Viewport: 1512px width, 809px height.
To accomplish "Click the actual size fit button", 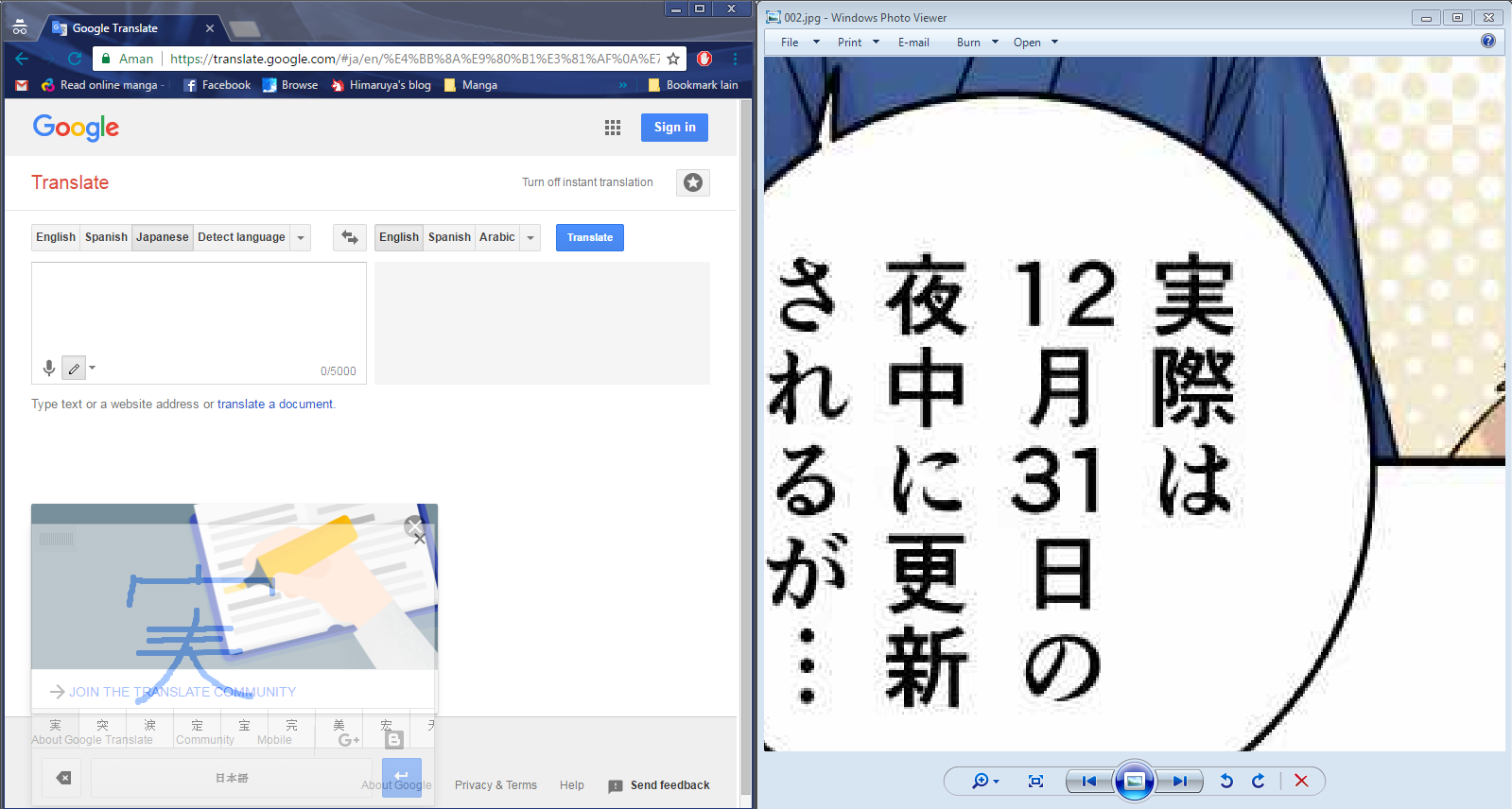I will tap(1035, 781).
